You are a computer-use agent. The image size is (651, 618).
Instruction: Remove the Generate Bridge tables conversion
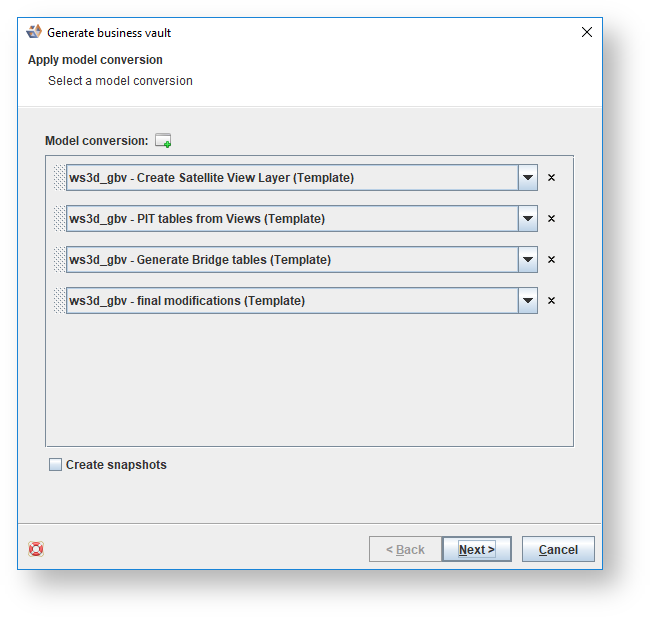[x=551, y=260]
